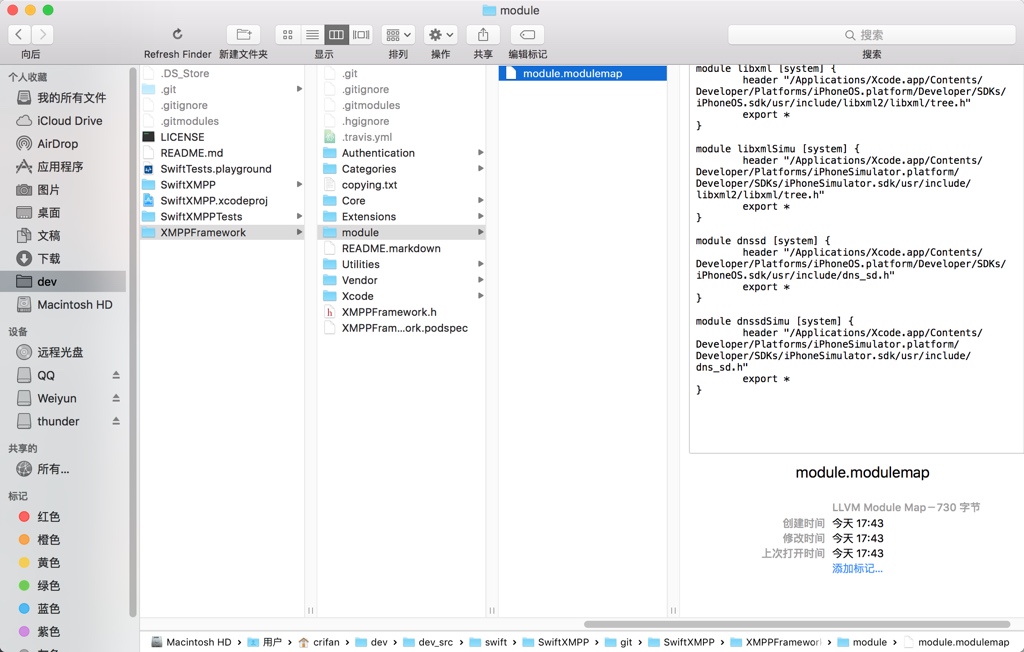Open 图片 in sidebar
Viewport: 1024px width, 652px height.
[63, 189]
